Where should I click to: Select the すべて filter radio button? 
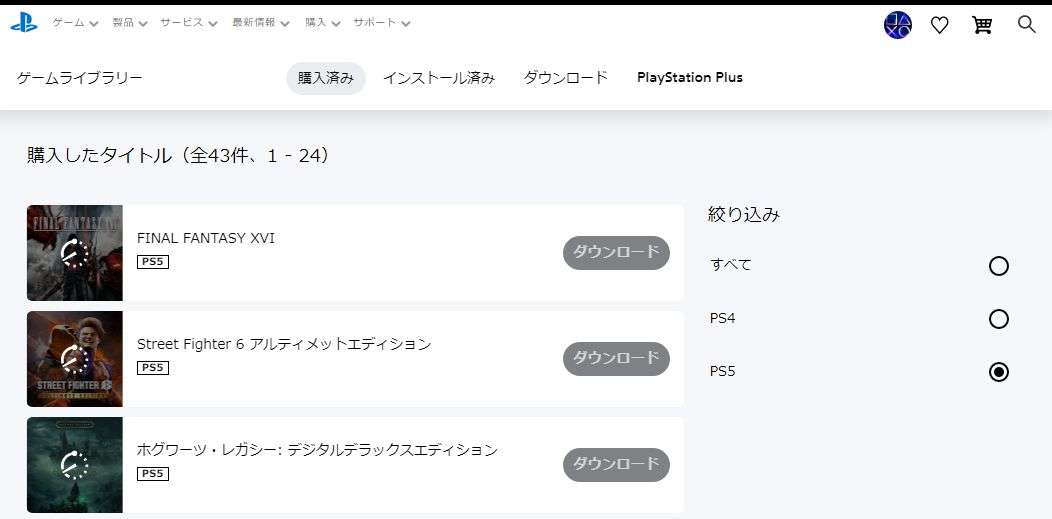tap(998, 266)
